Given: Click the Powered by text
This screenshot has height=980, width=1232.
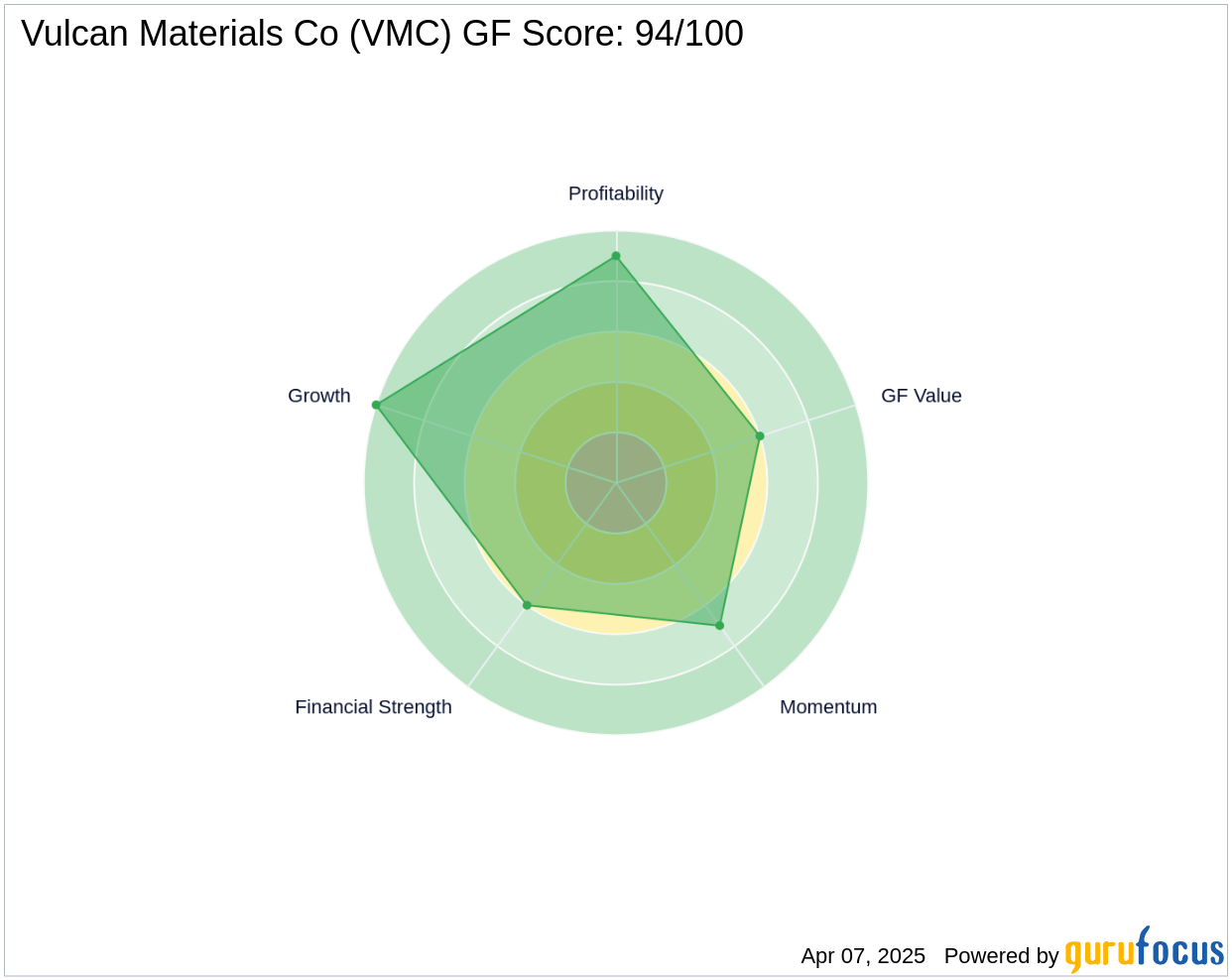Looking at the screenshot, I should pyautogui.click(x=1002, y=956).
